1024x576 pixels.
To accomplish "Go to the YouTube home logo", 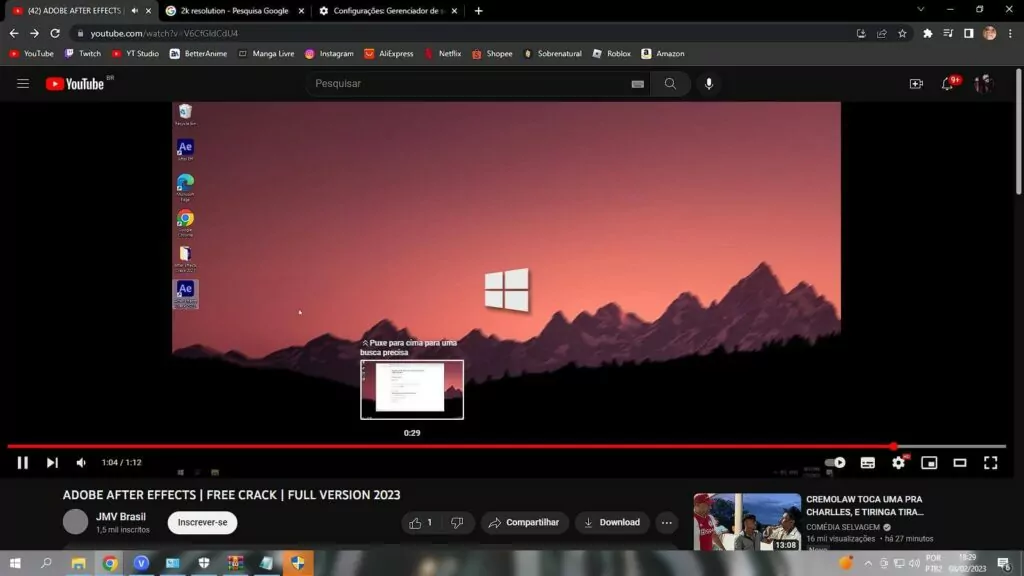I will tap(75, 84).
